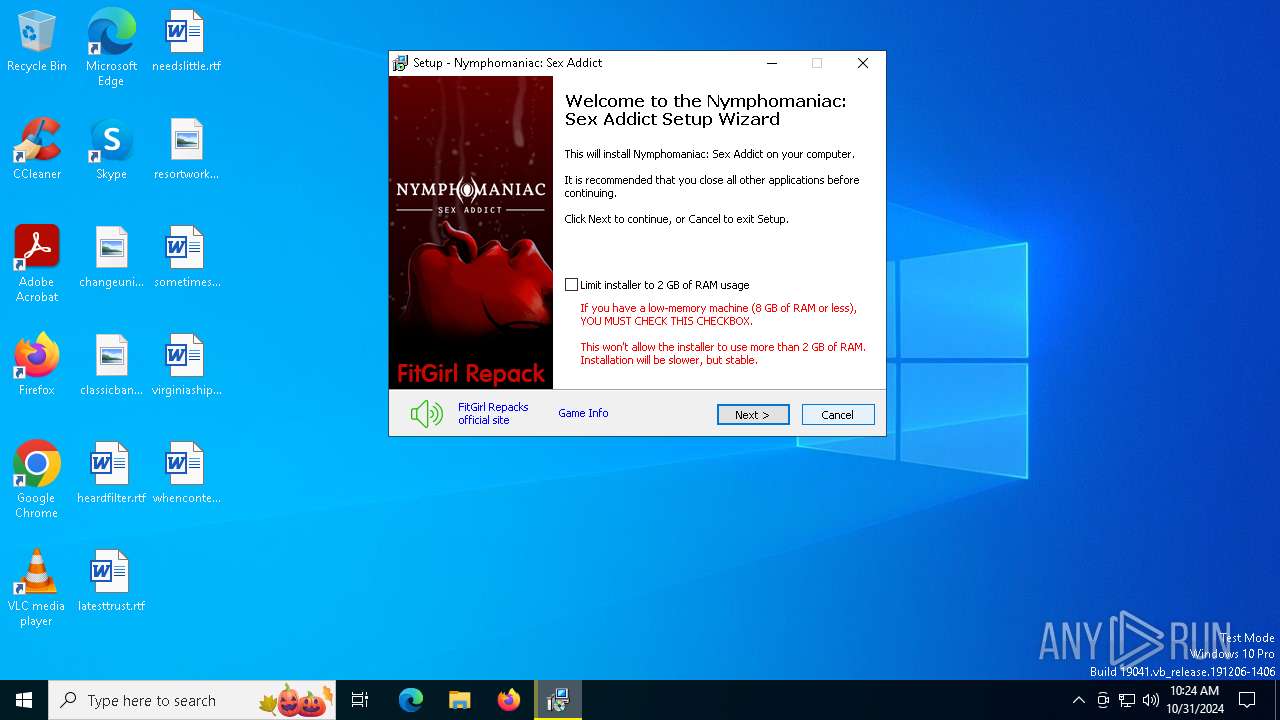Select heardfilter.rtf desktop file
The height and width of the screenshot is (720, 1280).
tap(111, 473)
